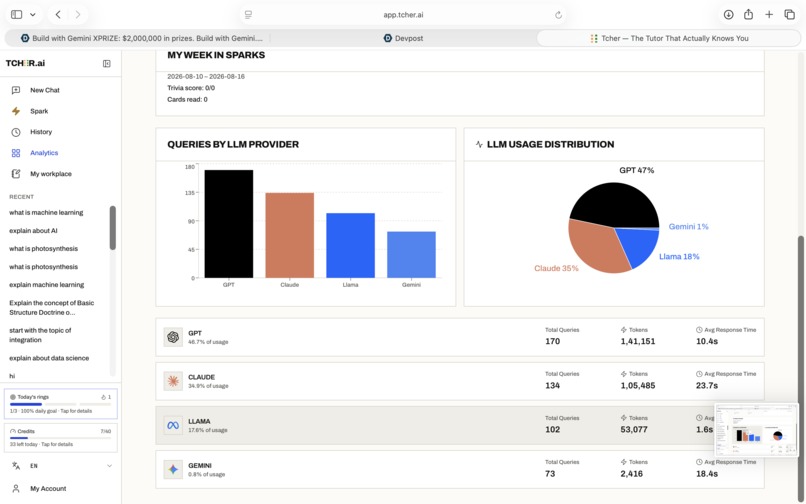The width and height of the screenshot is (806, 504).
Task: Click the Today's rings progress bar
Action: coord(60,404)
